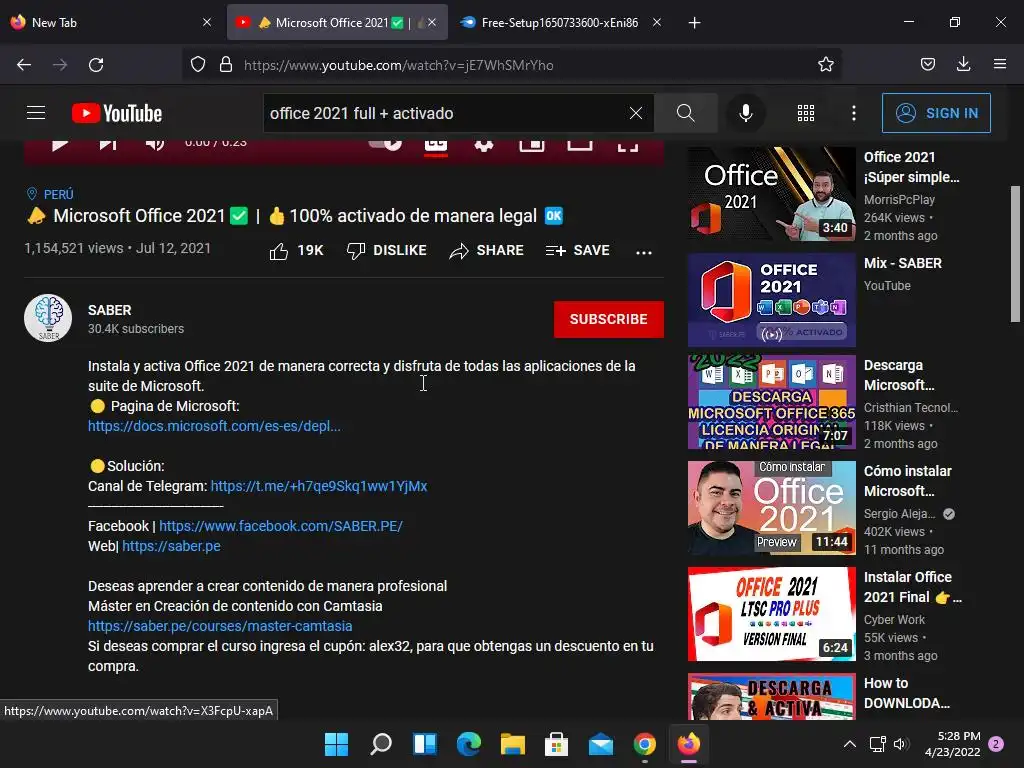Go back in browser history

pyautogui.click(x=24, y=65)
